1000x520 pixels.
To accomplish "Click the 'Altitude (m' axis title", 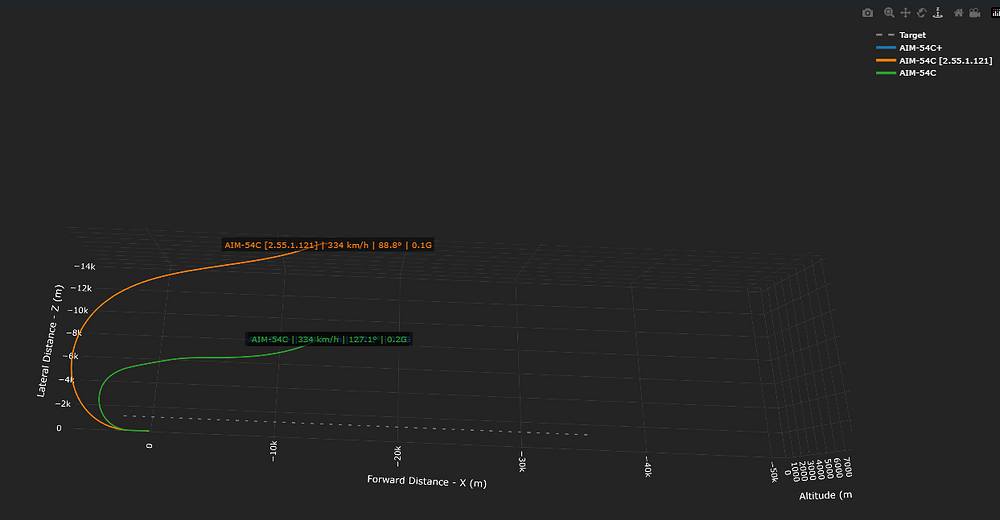I will click(825, 495).
